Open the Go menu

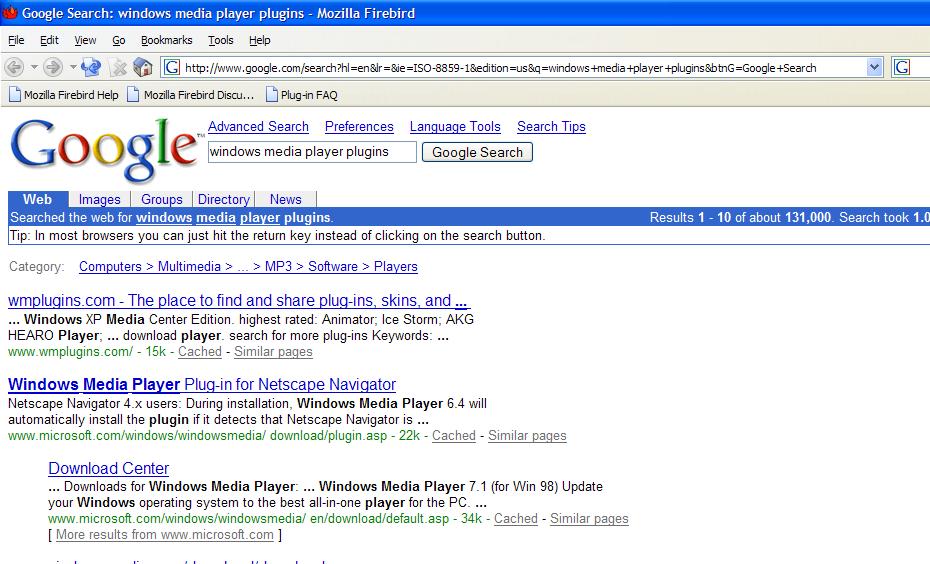click(x=119, y=40)
